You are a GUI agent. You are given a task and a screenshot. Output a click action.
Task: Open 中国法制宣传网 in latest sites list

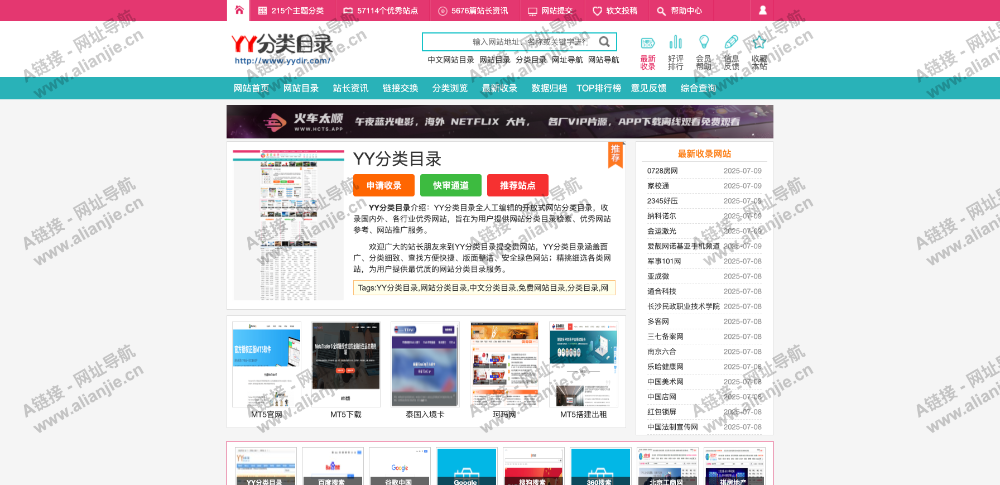point(673,427)
